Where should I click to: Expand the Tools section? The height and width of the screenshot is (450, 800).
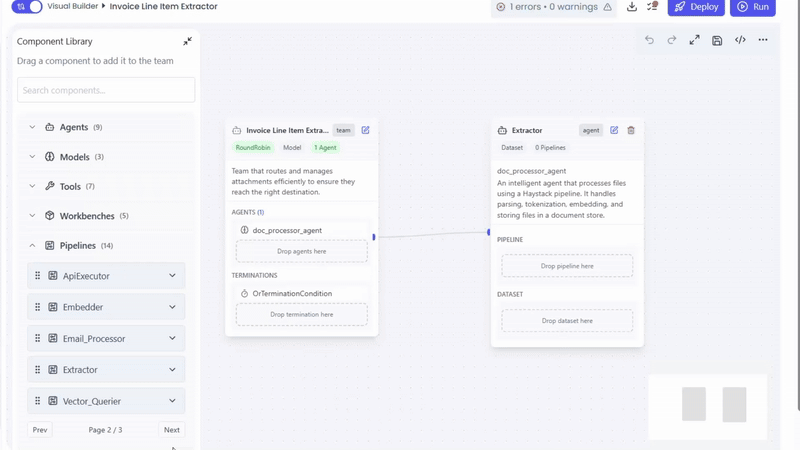32,187
